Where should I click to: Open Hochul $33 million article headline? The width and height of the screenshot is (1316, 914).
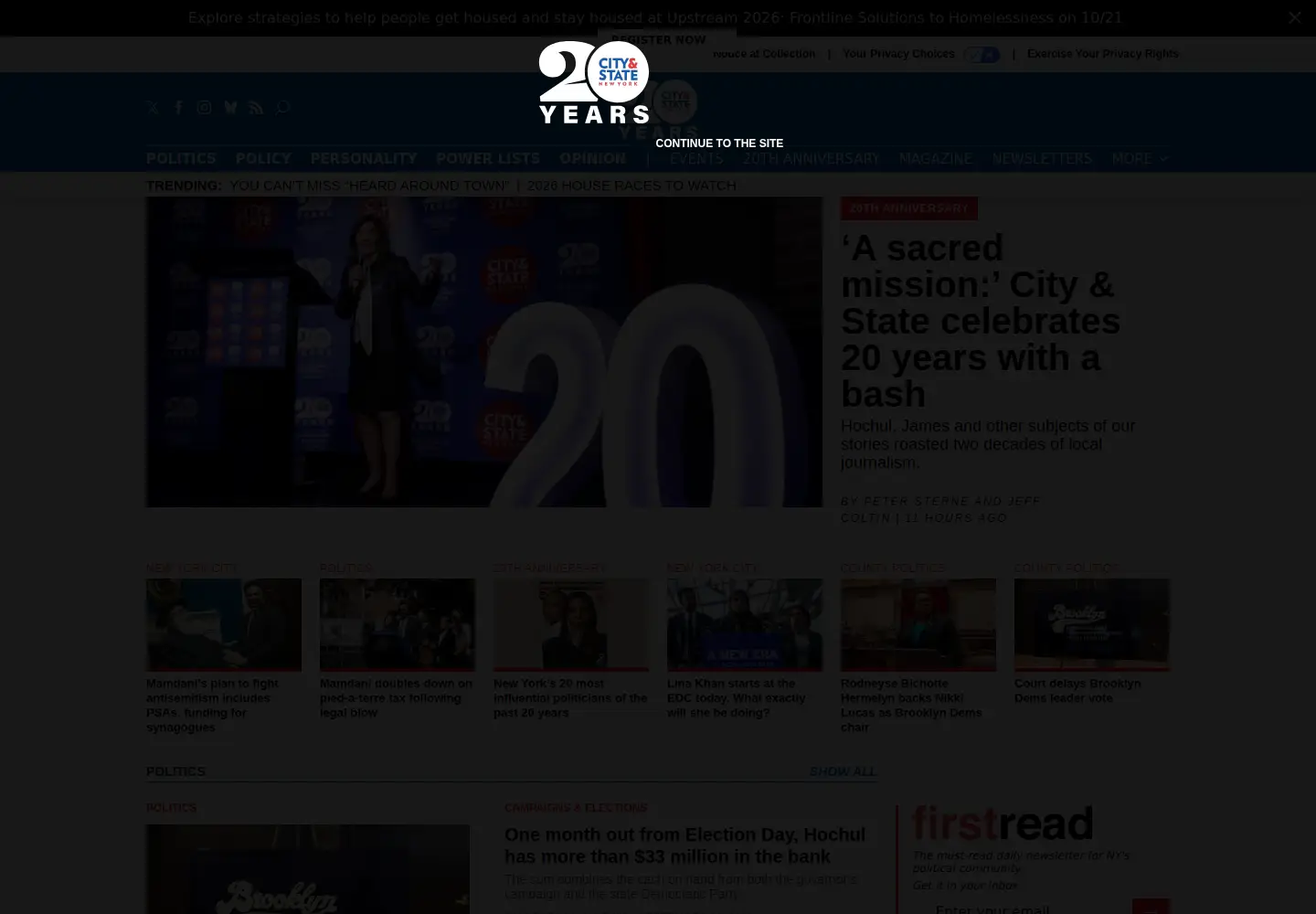[x=685, y=845]
